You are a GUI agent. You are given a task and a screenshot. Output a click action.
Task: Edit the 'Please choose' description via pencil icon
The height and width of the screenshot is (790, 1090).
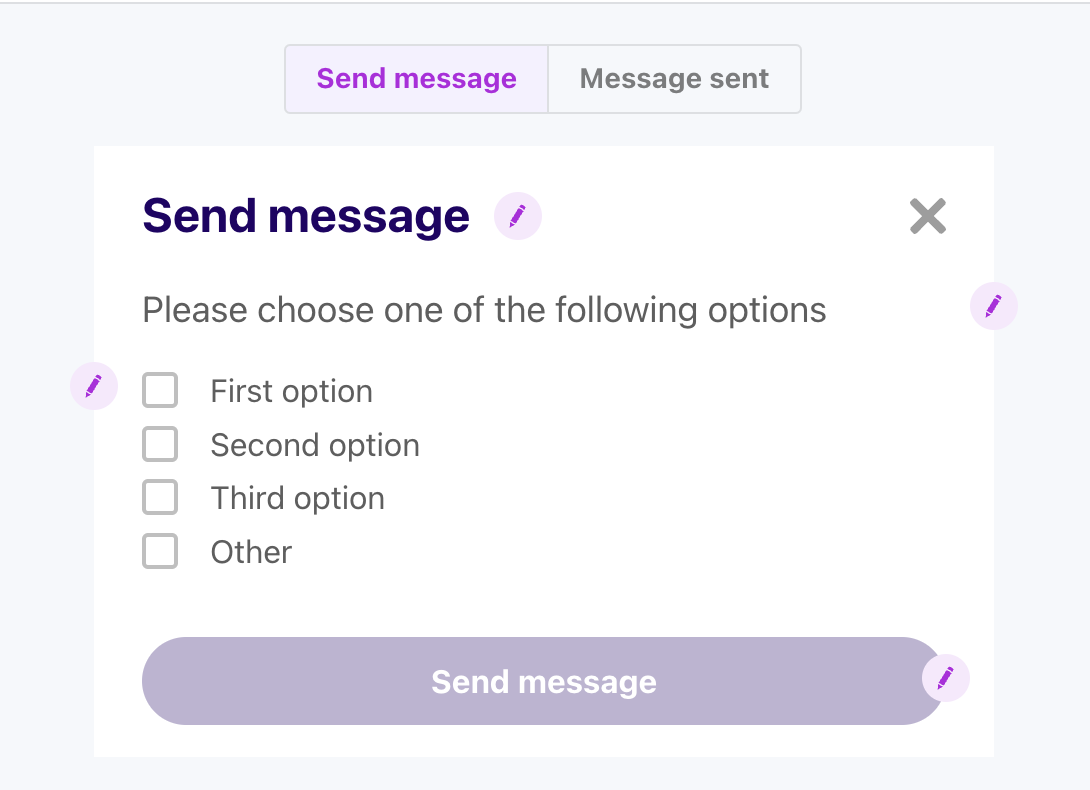coord(994,306)
